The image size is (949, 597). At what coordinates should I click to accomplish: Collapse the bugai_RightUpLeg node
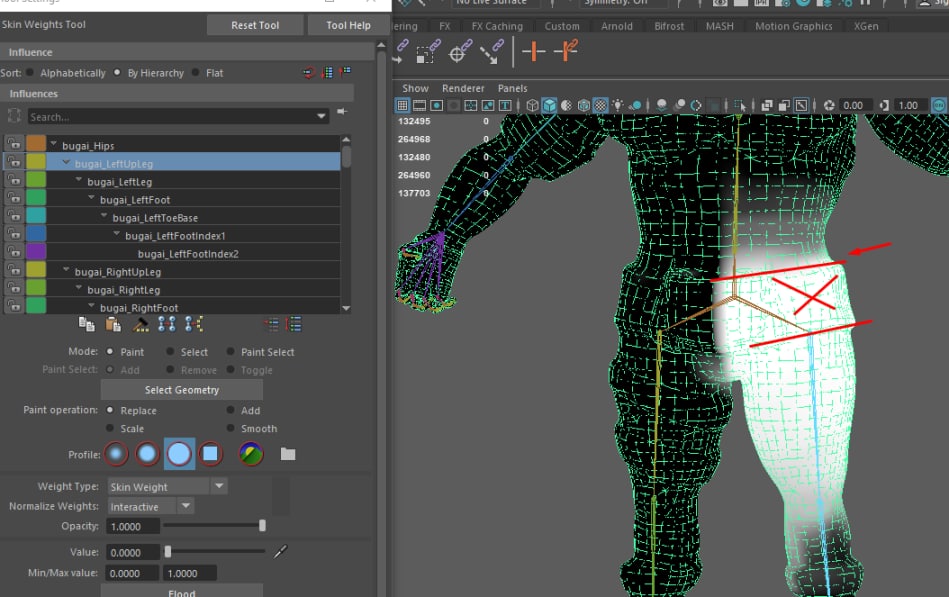(66, 270)
